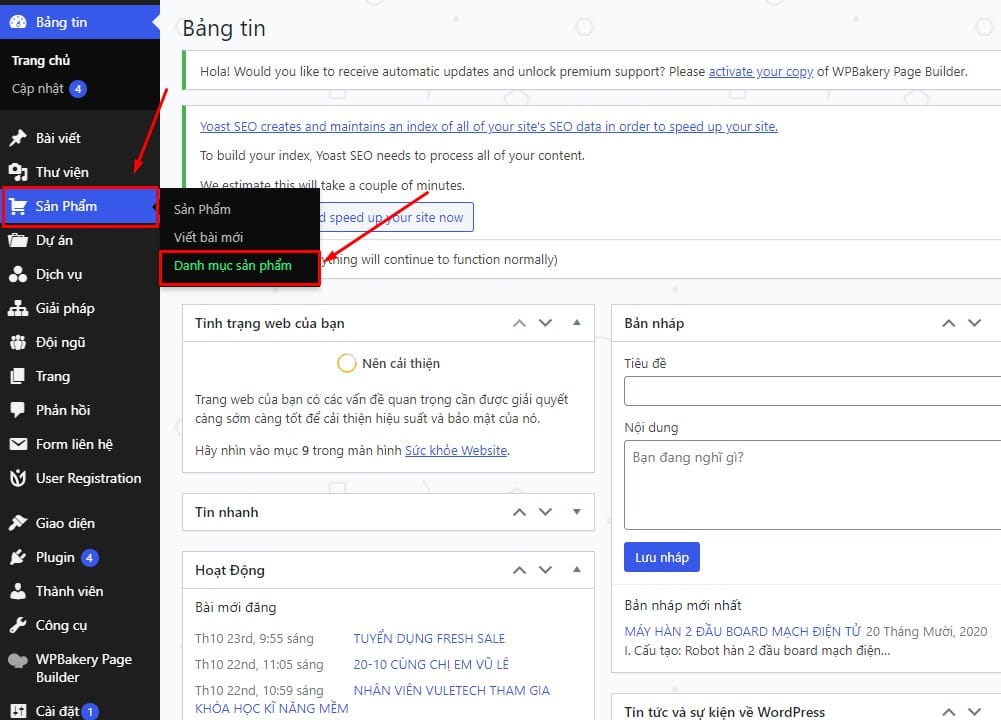Click the paintbrush icon beside Giao diện
The image size is (1001, 720).
click(17, 523)
